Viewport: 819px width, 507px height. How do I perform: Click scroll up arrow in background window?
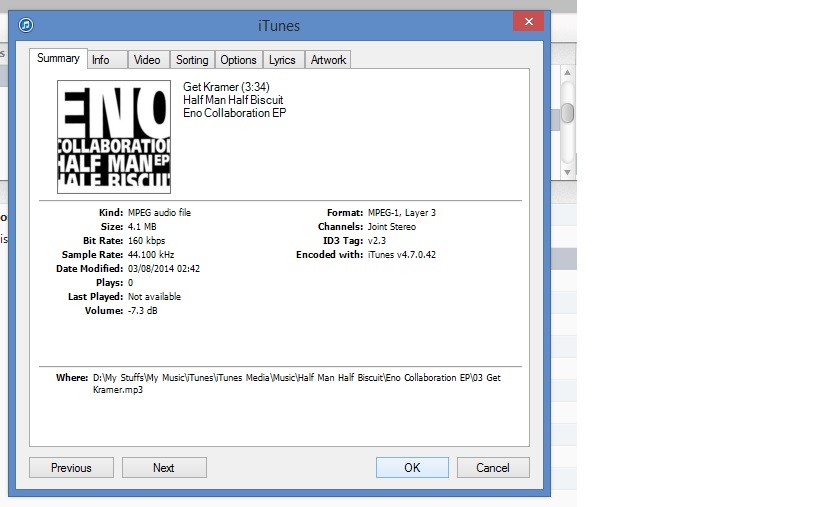567,73
